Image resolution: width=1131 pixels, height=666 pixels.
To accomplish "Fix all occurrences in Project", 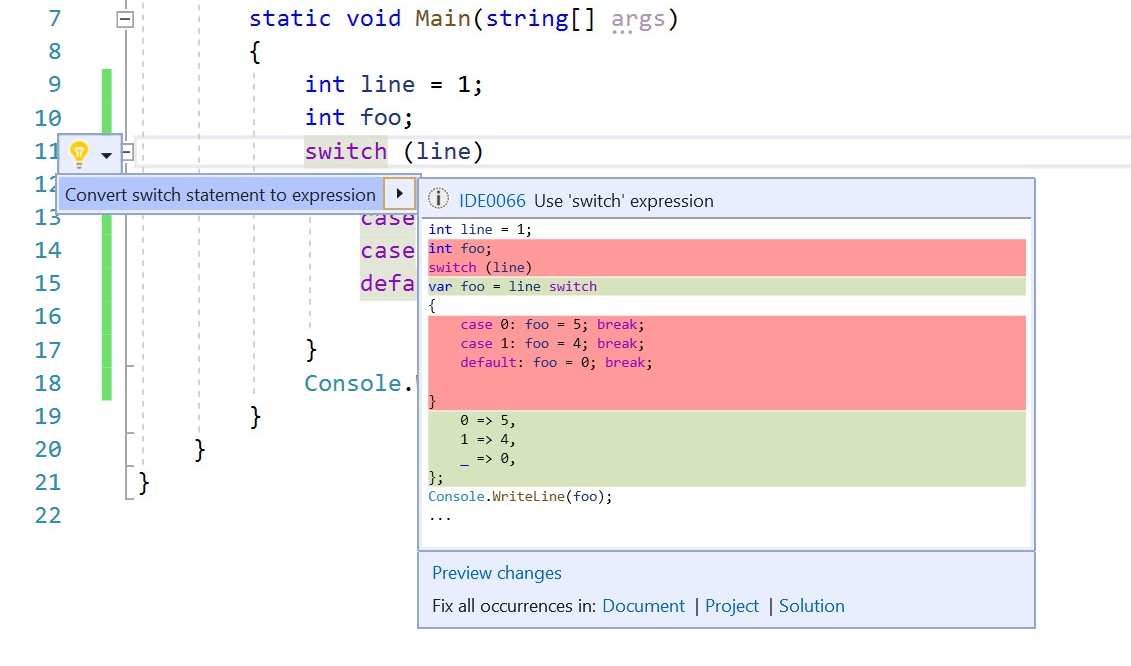I will click(x=732, y=606).
